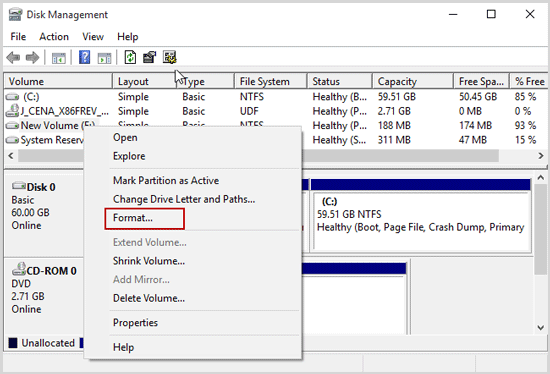The height and width of the screenshot is (374, 550).
Task: Select the Format... context menu entry
Action: pyautogui.click(x=133, y=218)
